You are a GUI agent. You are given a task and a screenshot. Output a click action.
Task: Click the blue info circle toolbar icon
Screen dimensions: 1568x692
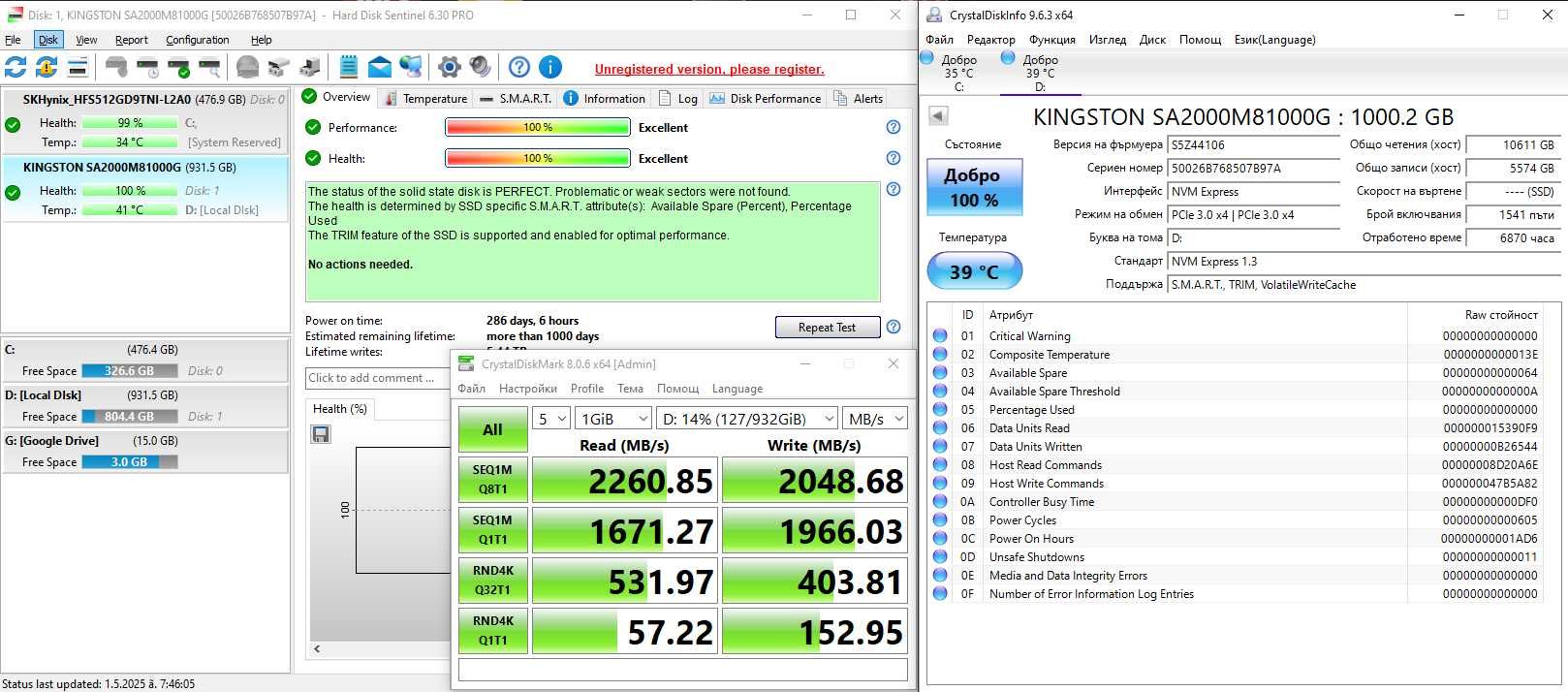pos(550,67)
